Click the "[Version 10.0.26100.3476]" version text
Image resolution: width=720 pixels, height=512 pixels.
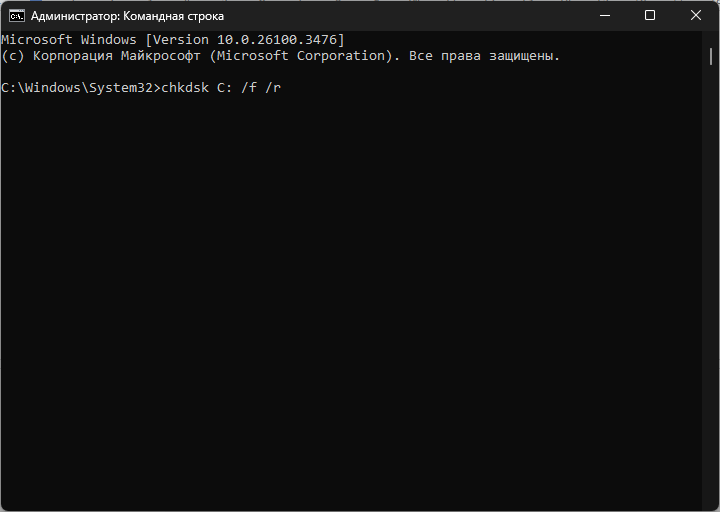click(x=242, y=39)
